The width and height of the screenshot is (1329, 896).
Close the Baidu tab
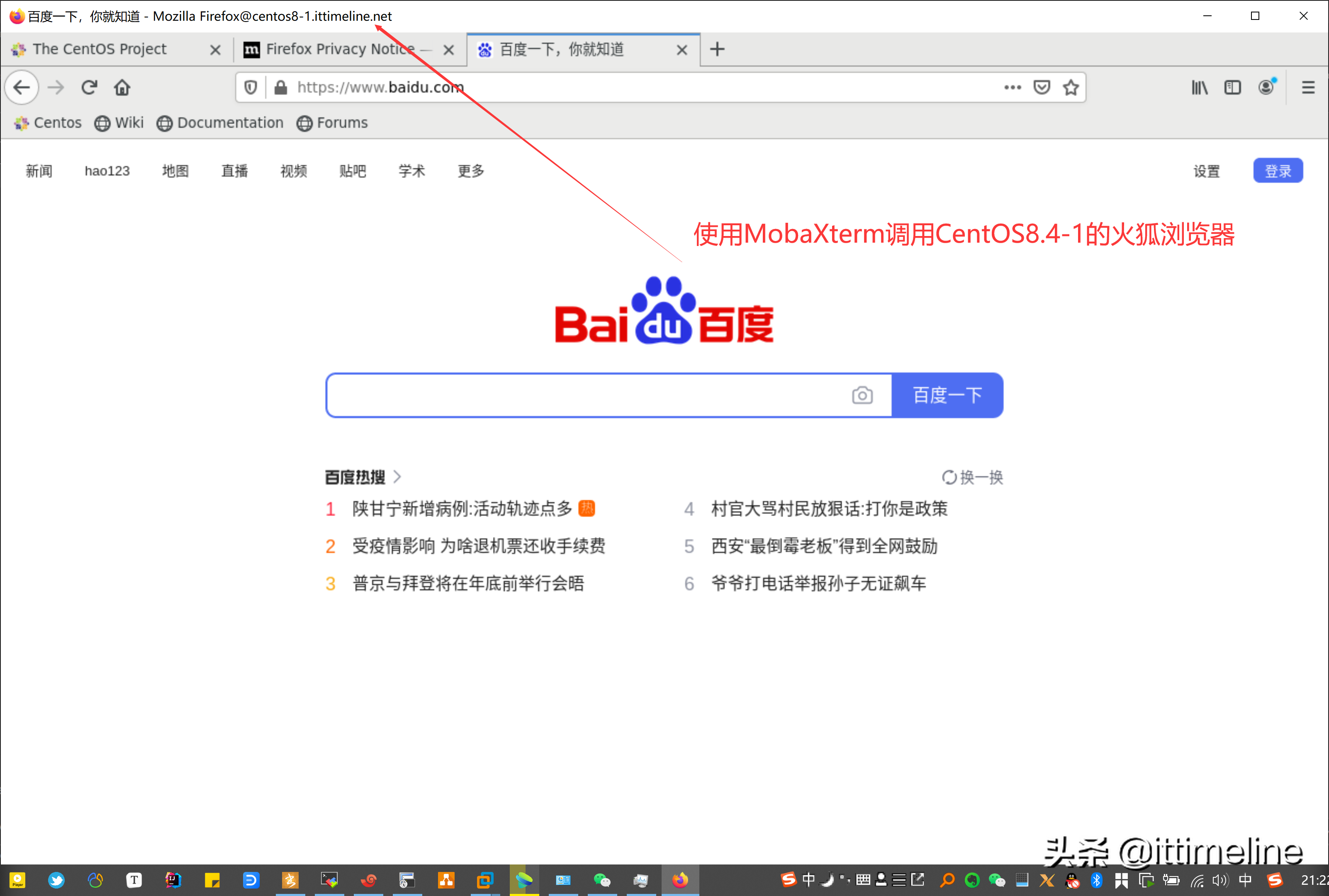(682, 50)
